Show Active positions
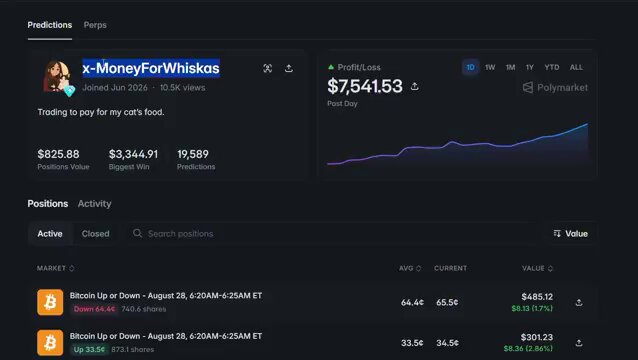Viewport: 638px width, 360px height. coord(50,233)
